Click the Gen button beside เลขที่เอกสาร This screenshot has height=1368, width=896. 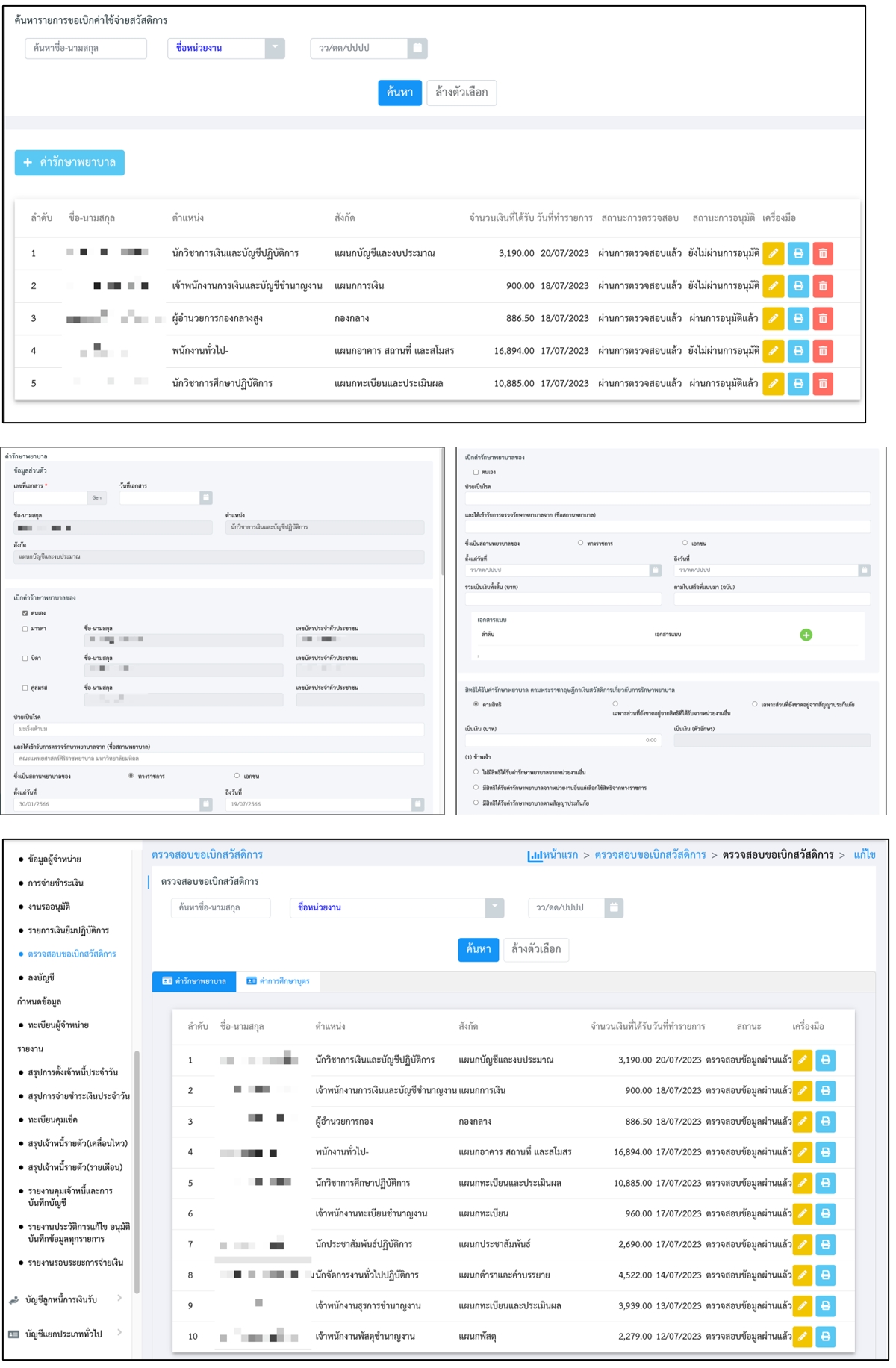tap(97, 498)
